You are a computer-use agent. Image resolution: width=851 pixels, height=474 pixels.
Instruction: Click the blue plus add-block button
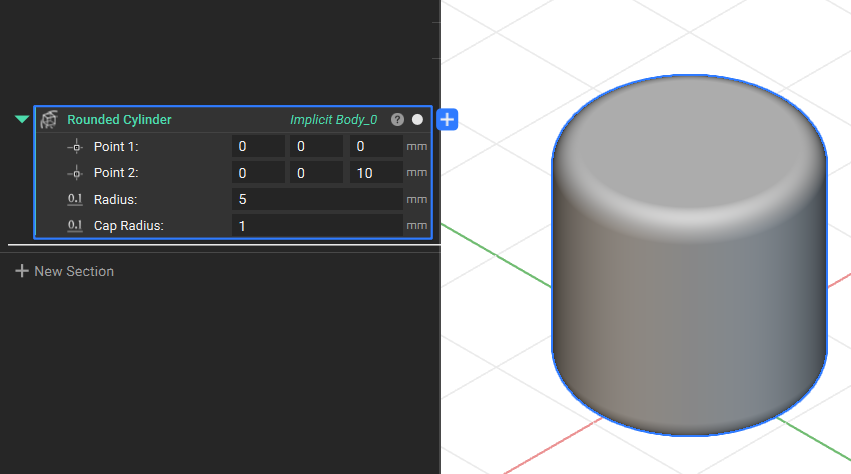(447, 119)
